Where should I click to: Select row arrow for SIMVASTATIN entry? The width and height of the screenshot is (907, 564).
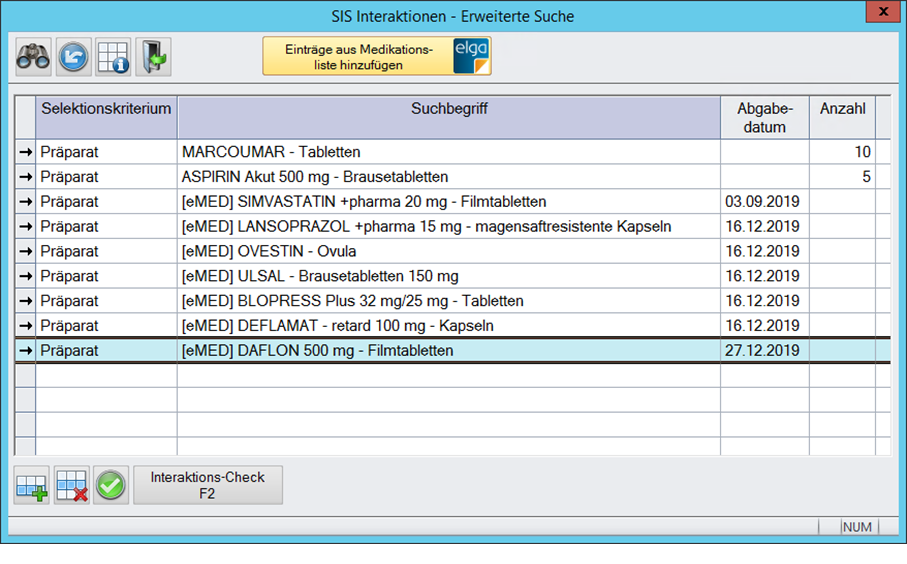point(25,202)
